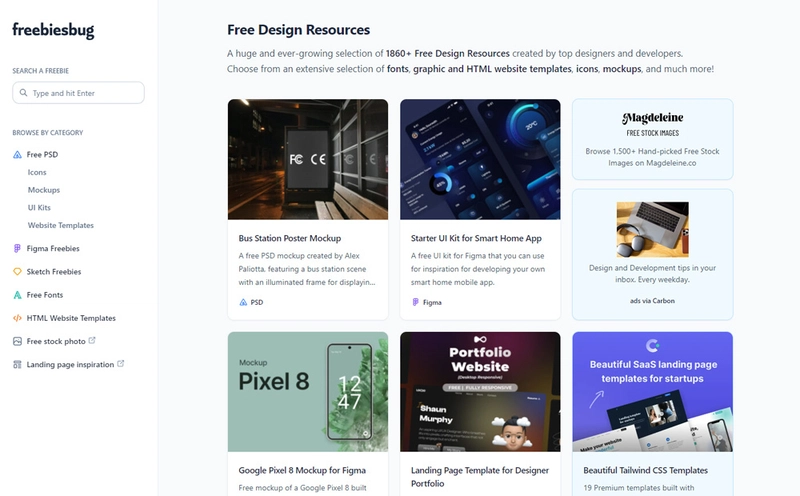Click external link icon beside Free stock photo
Screen dimensions: 800x496
pyautogui.click(x=92, y=340)
